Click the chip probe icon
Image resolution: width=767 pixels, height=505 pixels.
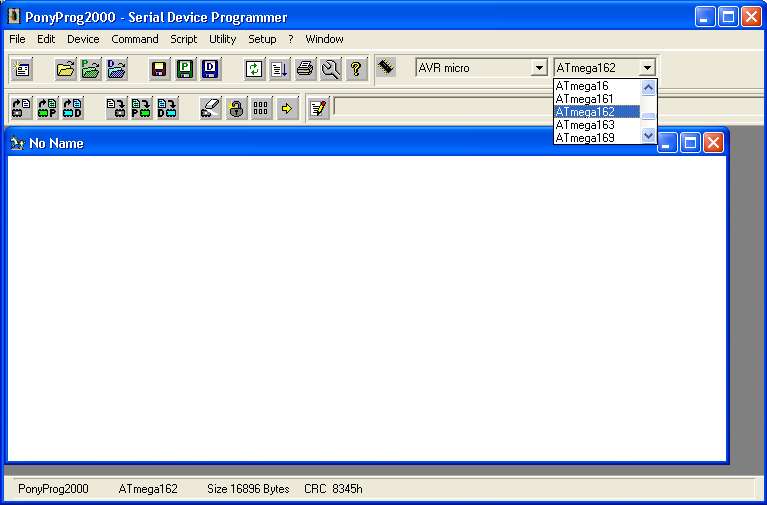click(x=386, y=68)
